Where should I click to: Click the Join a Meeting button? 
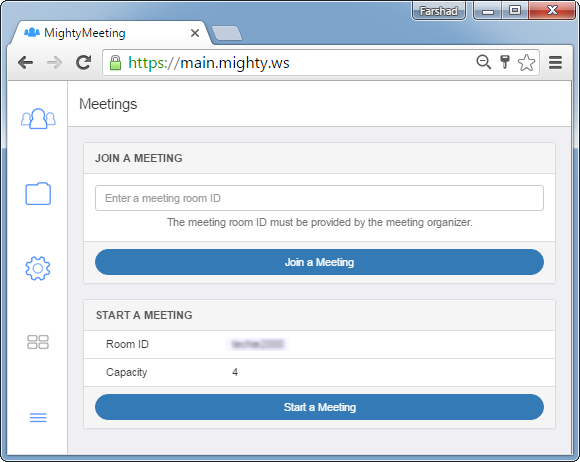(x=319, y=262)
